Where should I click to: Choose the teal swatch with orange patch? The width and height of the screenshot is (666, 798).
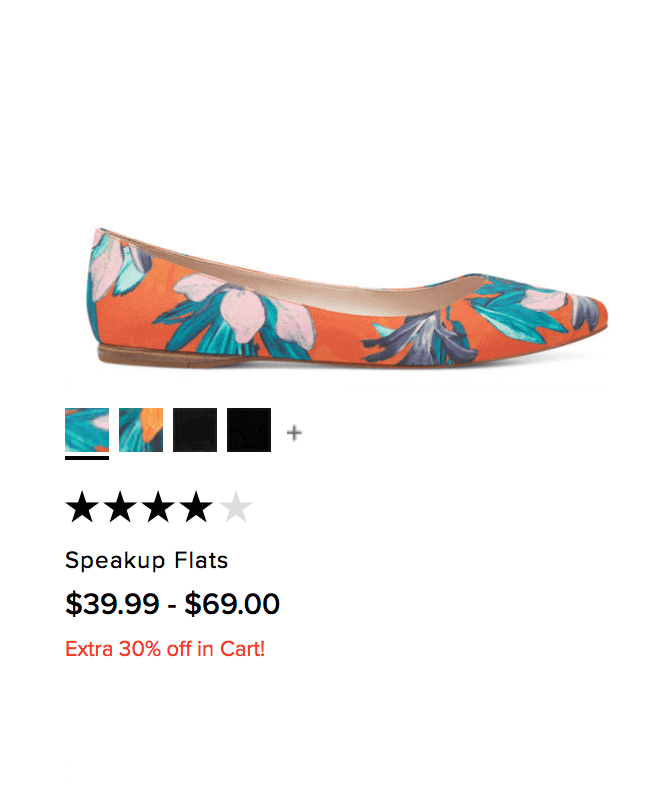pos(141,430)
